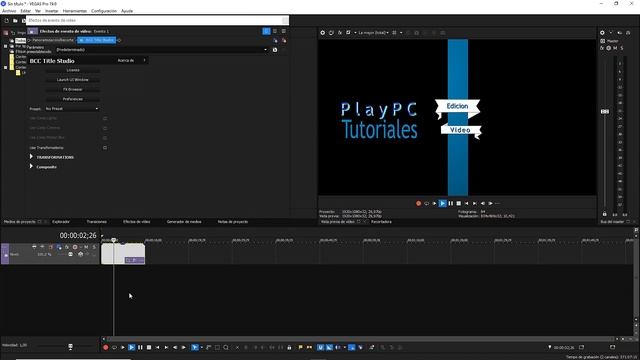Image resolution: width=640 pixels, height=360 pixels.
Task: Mute the video track with M button
Action: click(x=86, y=247)
